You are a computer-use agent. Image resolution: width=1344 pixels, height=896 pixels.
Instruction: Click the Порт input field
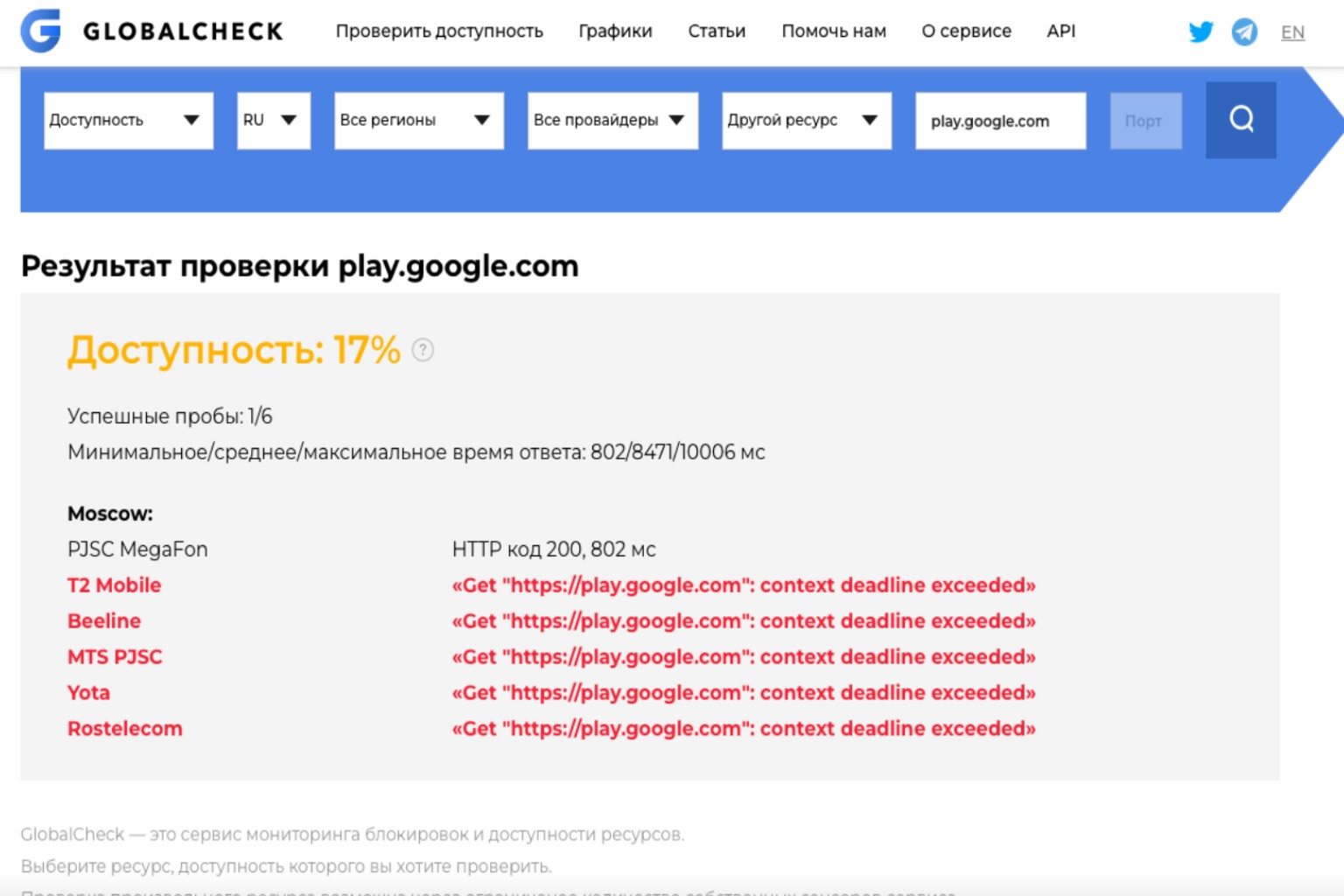pyautogui.click(x=1145, y=121)
